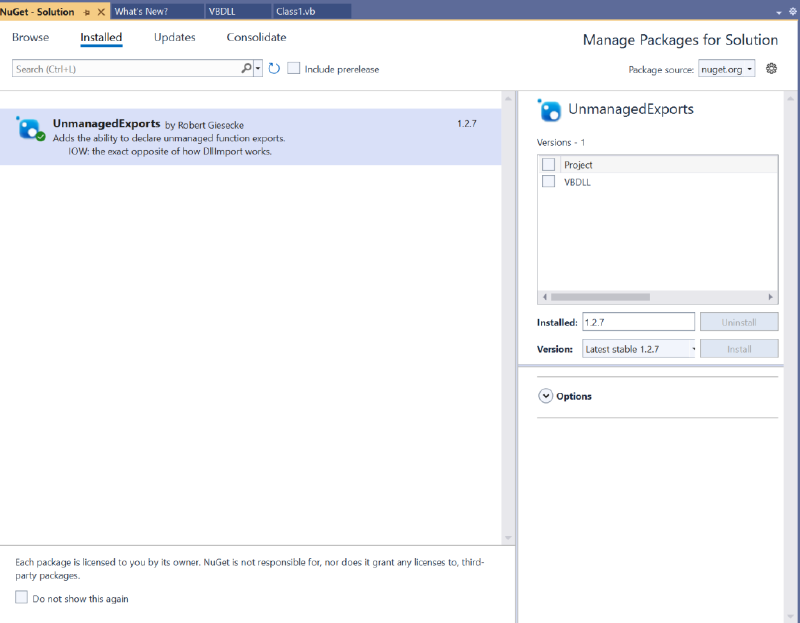
Task: Click left arrow of project list scrollbar
Action: [x=544, y=297]
